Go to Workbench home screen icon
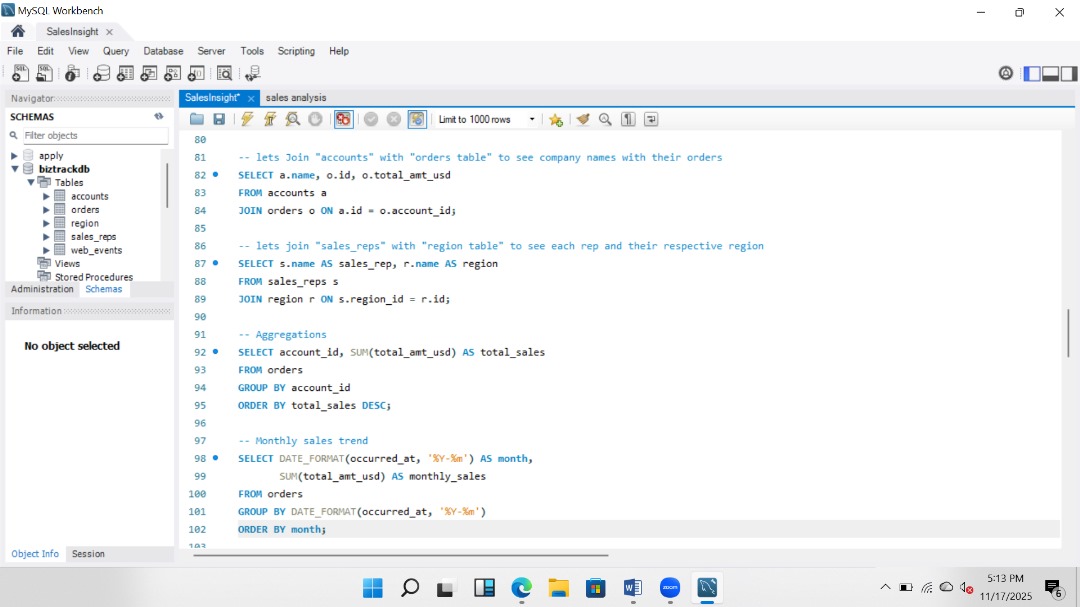1080x607 pixels. (x=18, y=31)
